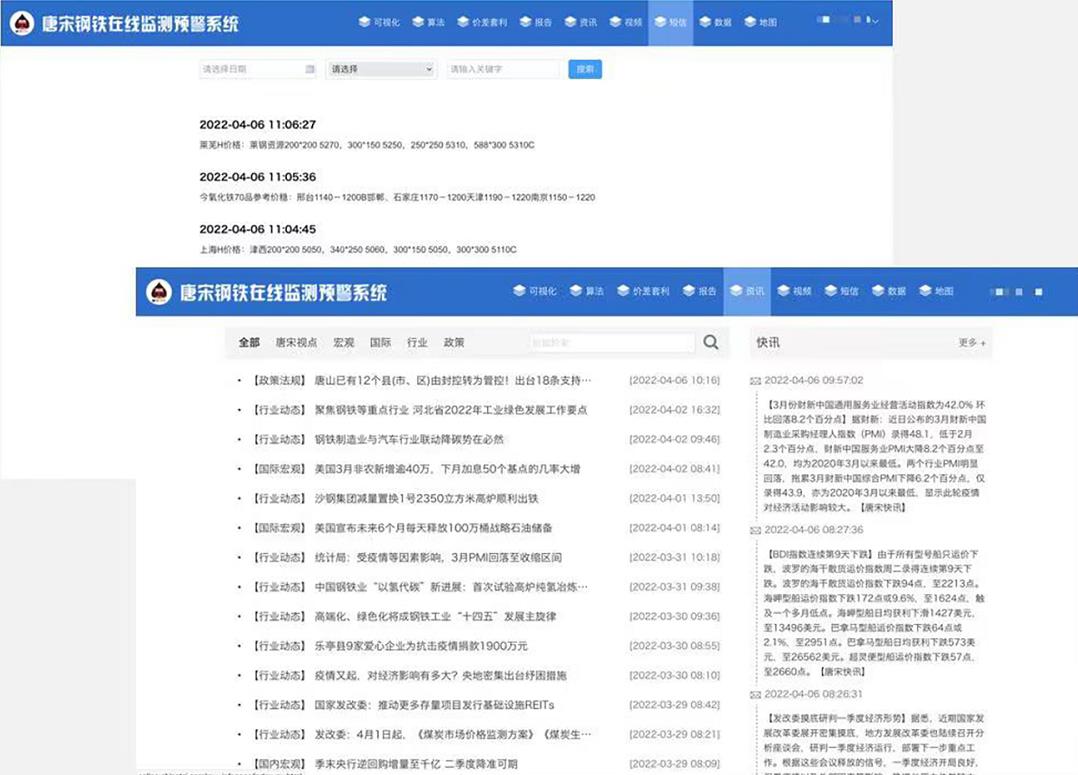The height and width of the screenshot is (775, 1078).
Task: Open the article 钢铁制造业与汽车行业联动降碳势在必然
Action: click(x=409, y=440)
